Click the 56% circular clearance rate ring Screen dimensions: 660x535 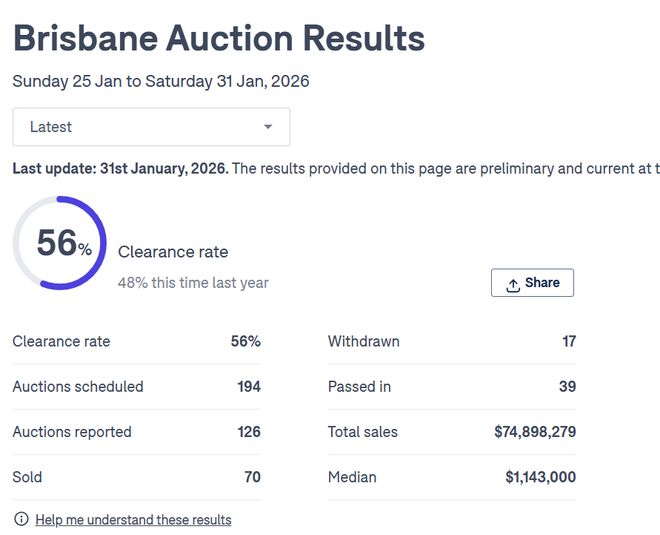click(x=60, y=243)
